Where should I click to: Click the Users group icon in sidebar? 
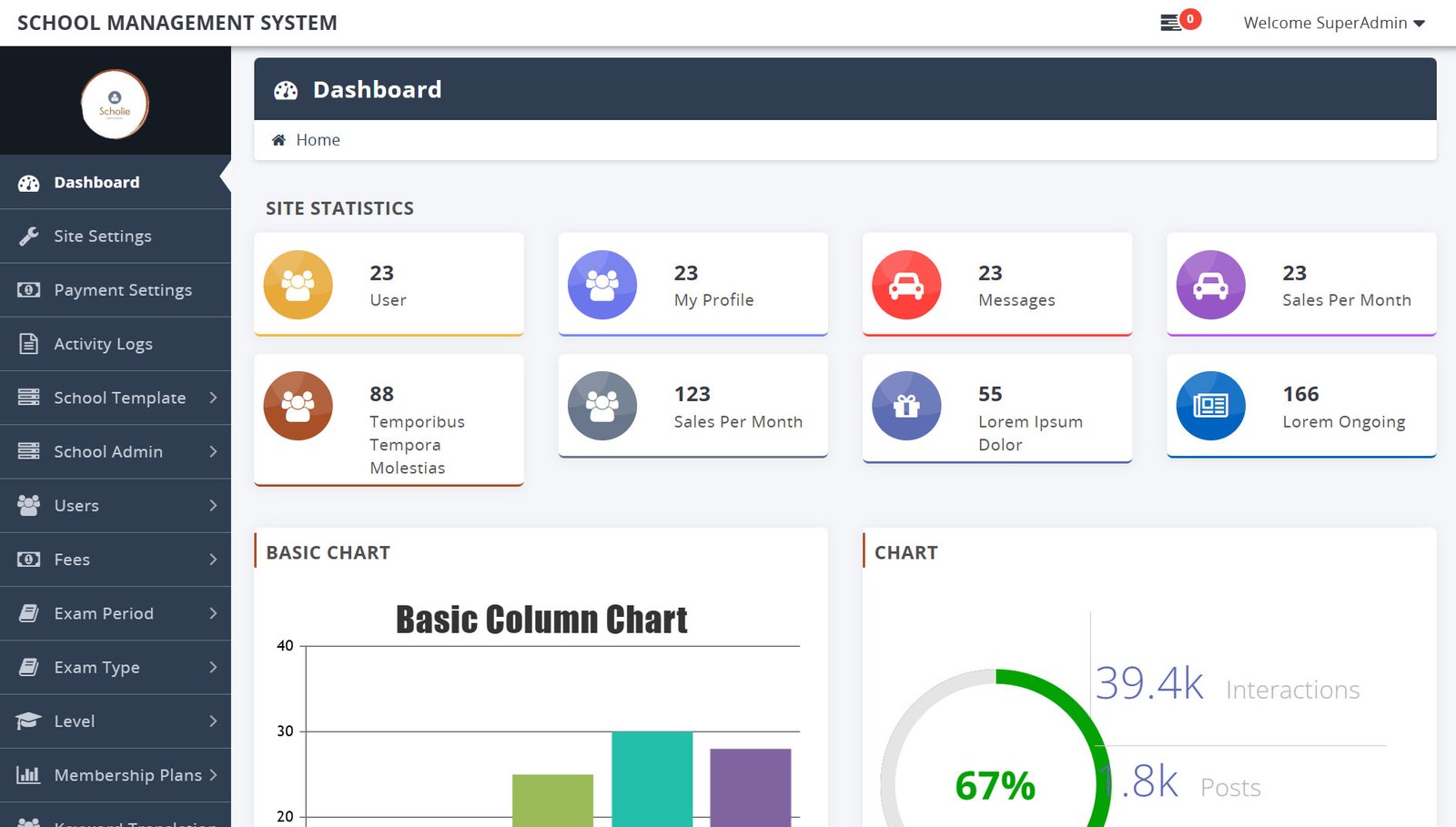[x=29, y=505]
